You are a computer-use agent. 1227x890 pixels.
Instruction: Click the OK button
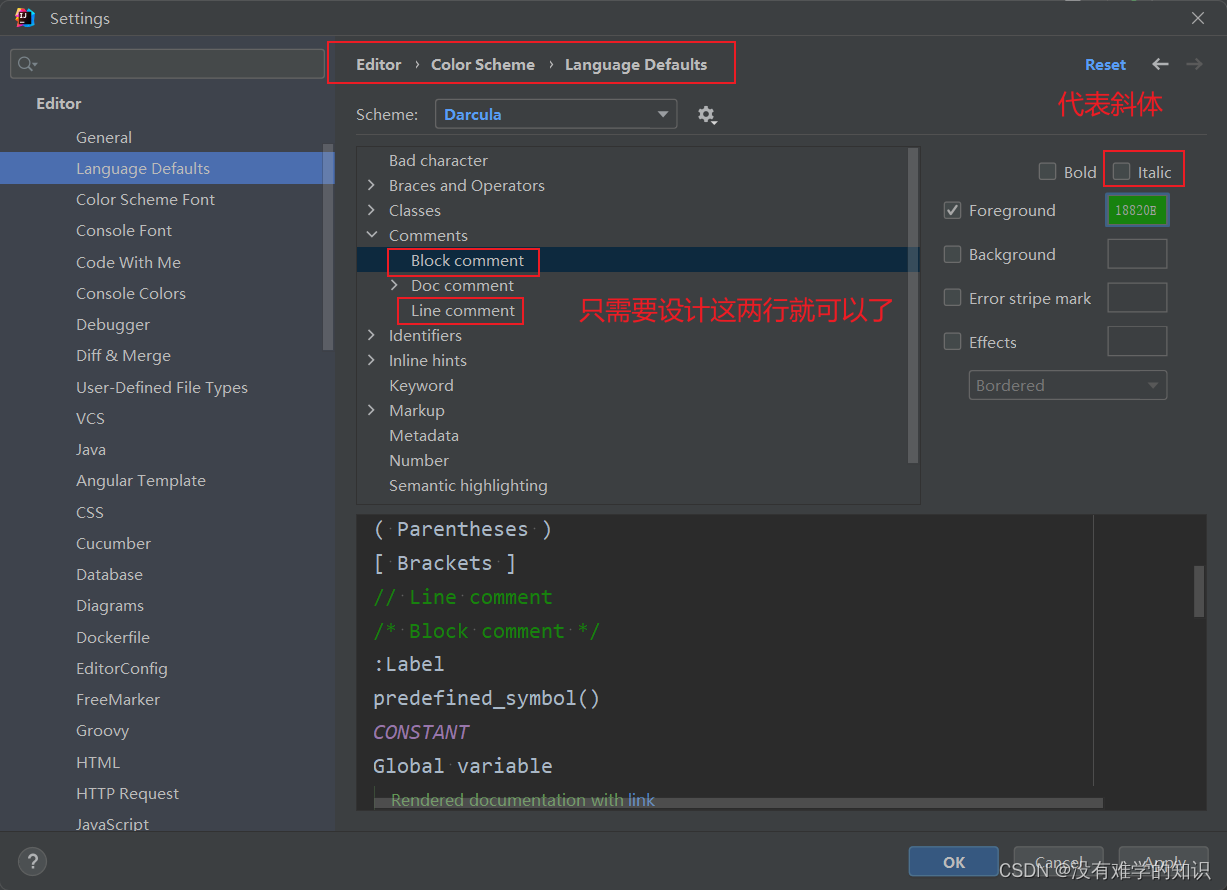tap(953, 862)
